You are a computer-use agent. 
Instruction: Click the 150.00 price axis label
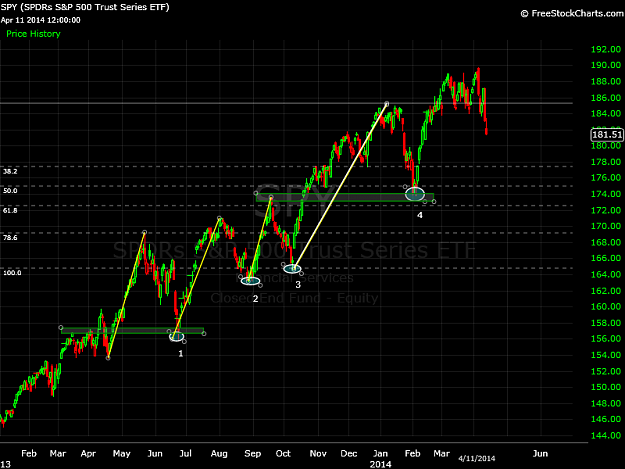coord(605,387)
